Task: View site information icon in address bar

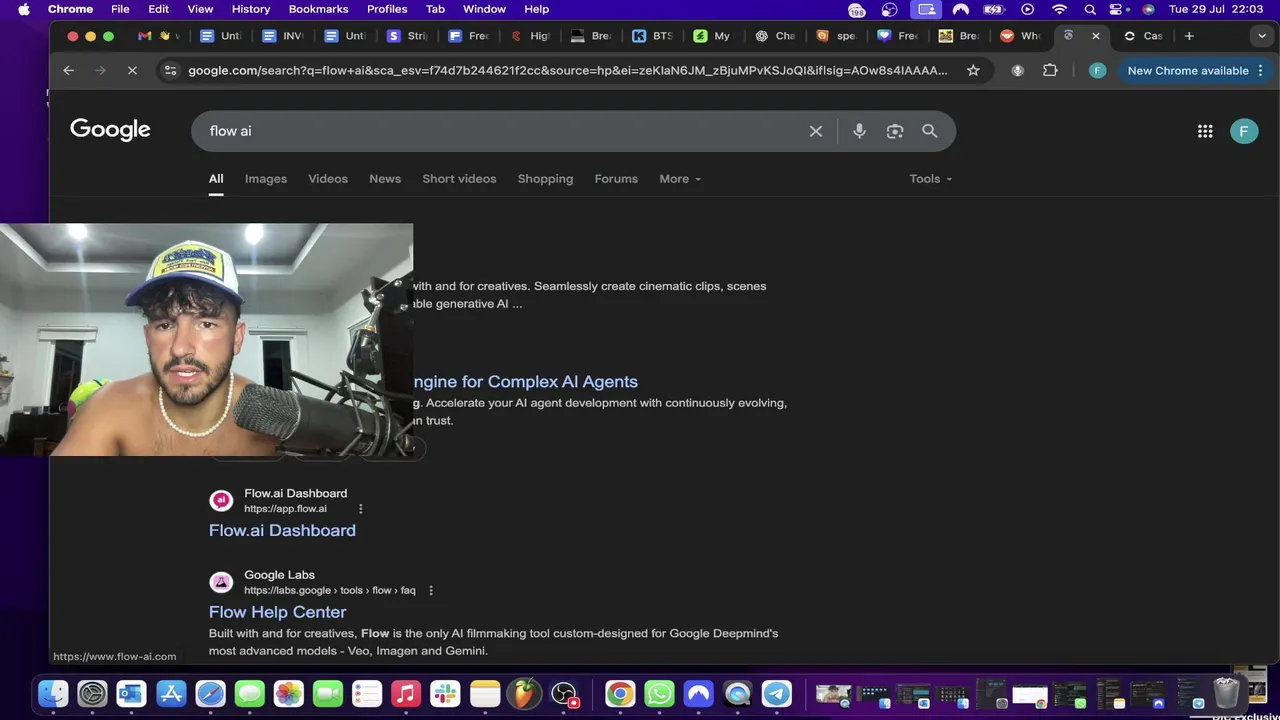Action: click(x=170, y=70)
